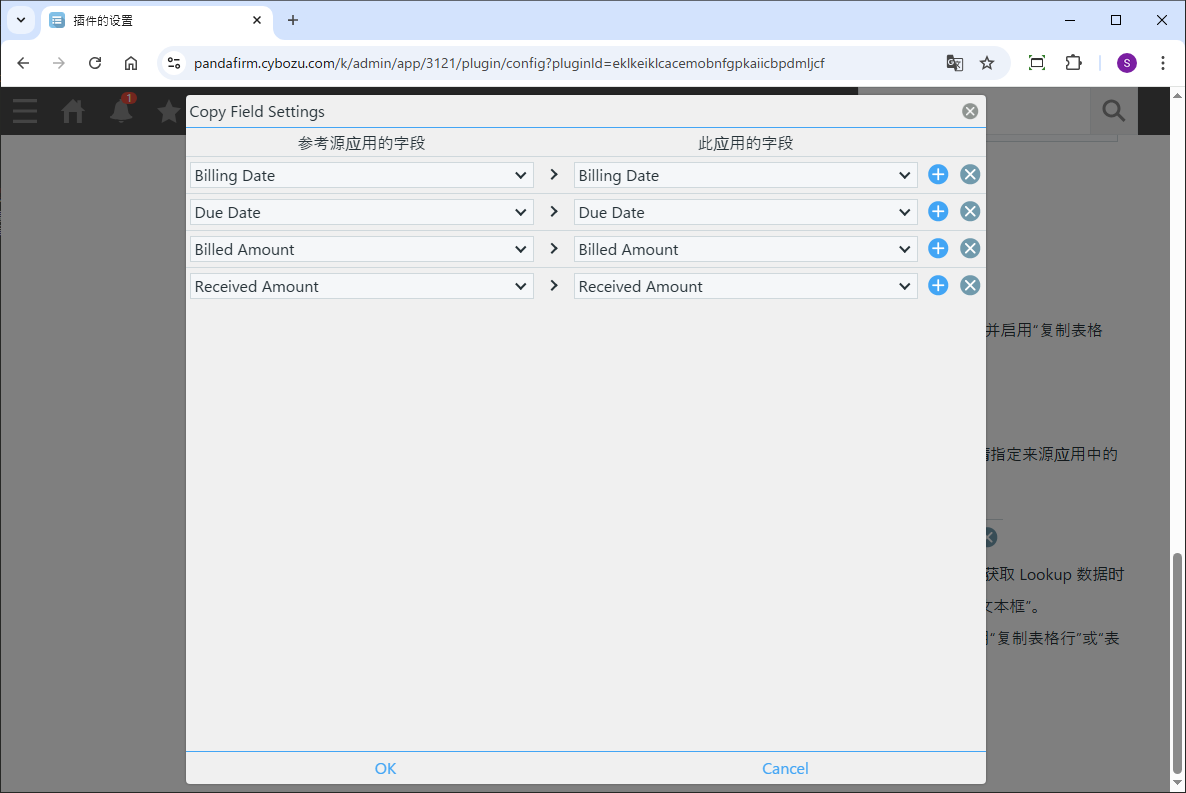
Task: Add a row after Billed Amount mapping
Action: pyautogui.click(x=938, y=249)
